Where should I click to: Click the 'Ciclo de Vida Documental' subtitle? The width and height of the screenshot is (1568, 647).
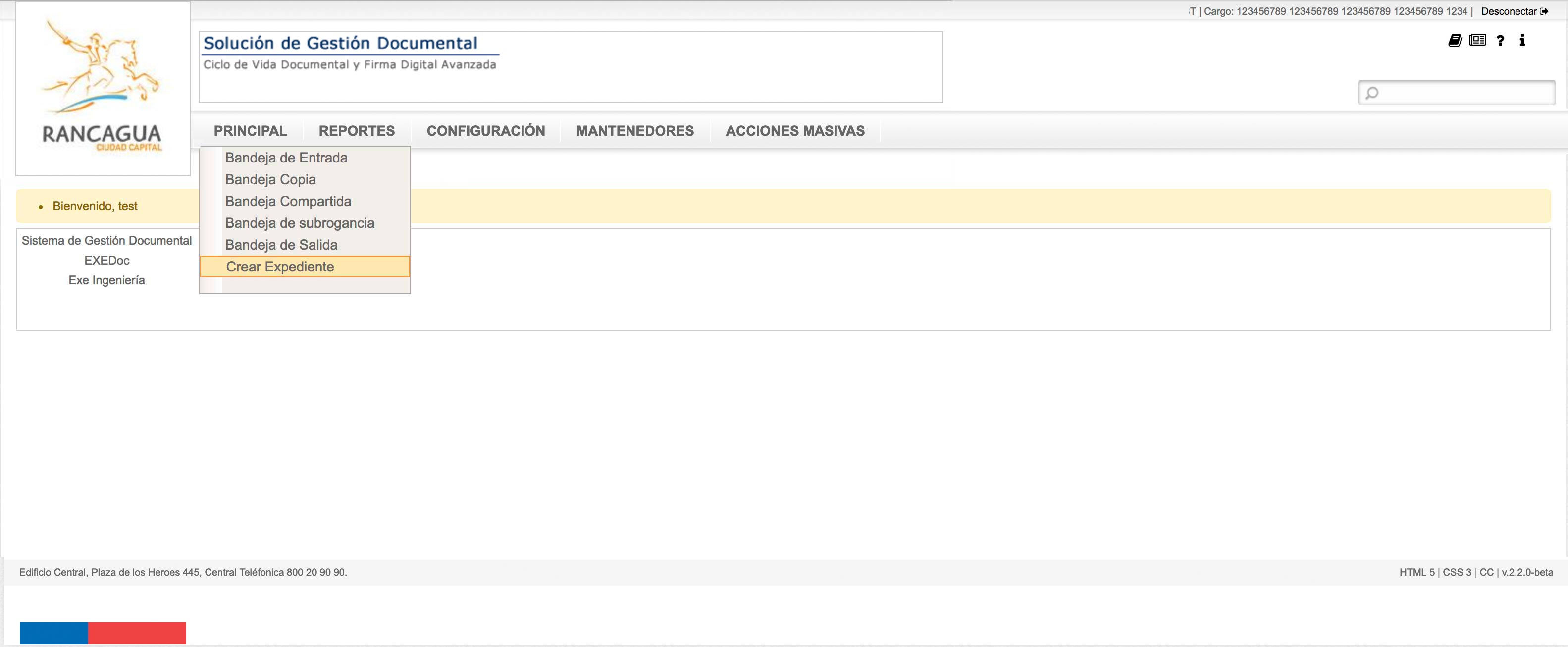tap(349, 65)
